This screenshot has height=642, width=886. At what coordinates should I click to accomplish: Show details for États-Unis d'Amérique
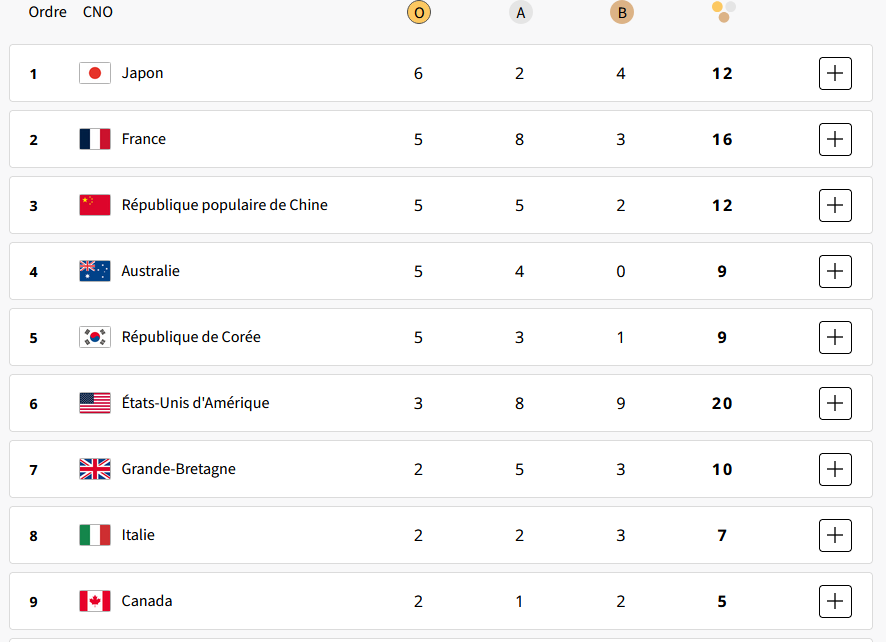pos(835,403)
